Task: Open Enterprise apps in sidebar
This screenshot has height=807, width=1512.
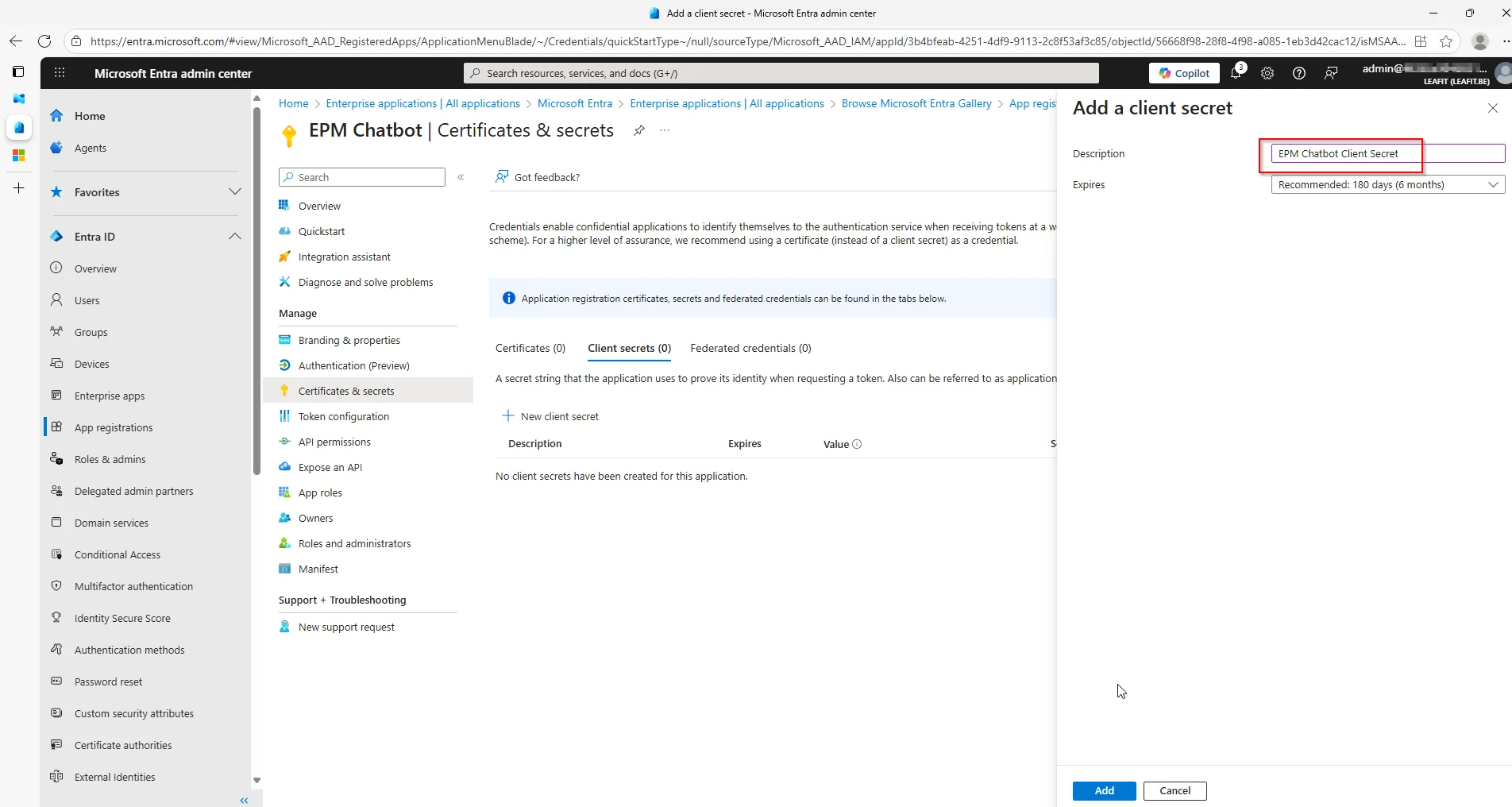Action: tap(110, 396)
